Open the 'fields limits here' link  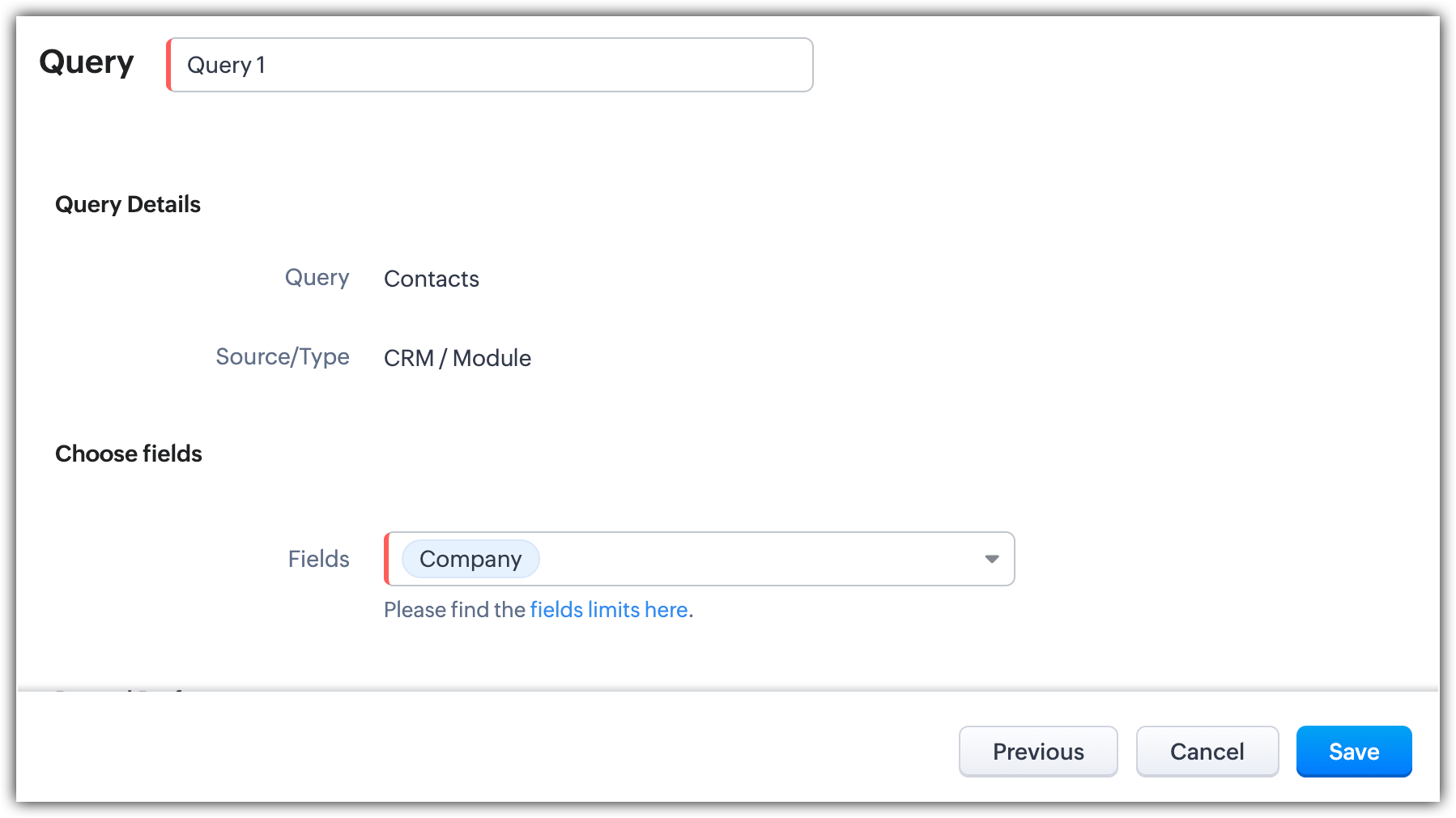click(x=609, y=610)
